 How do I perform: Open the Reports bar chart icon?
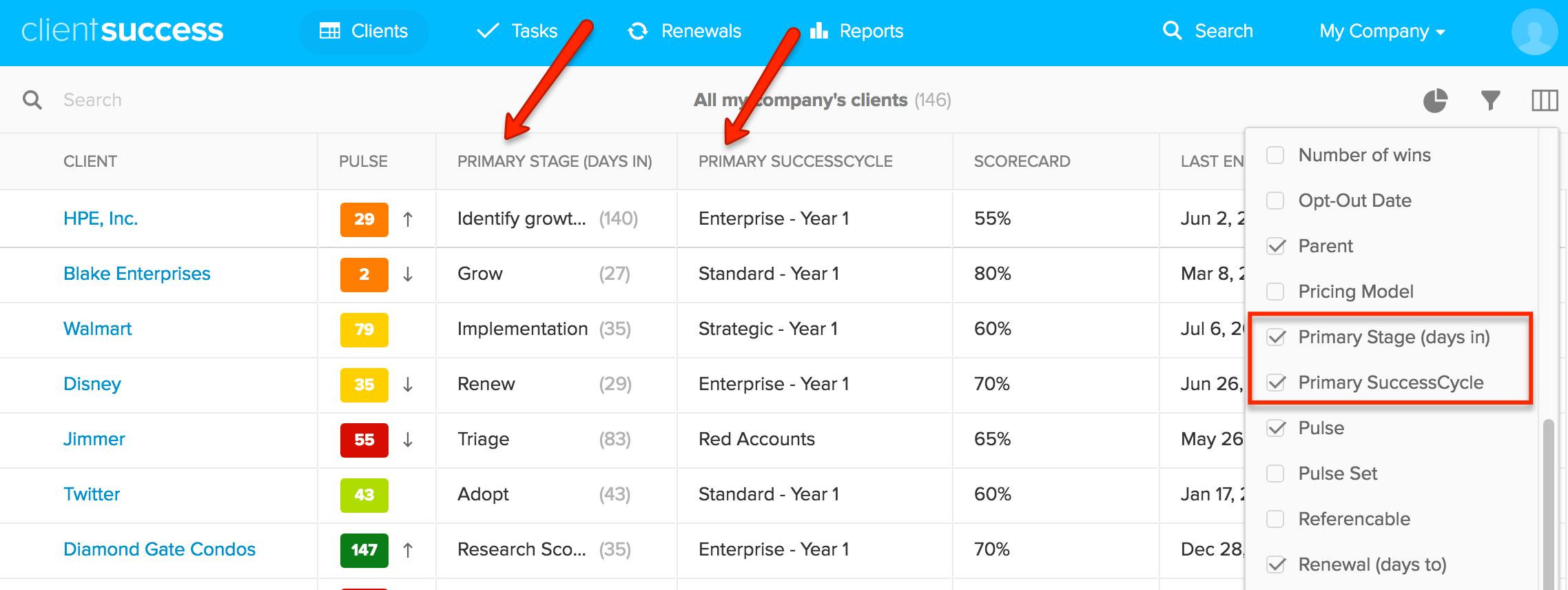pyautogui.click(x=818, y=30)
